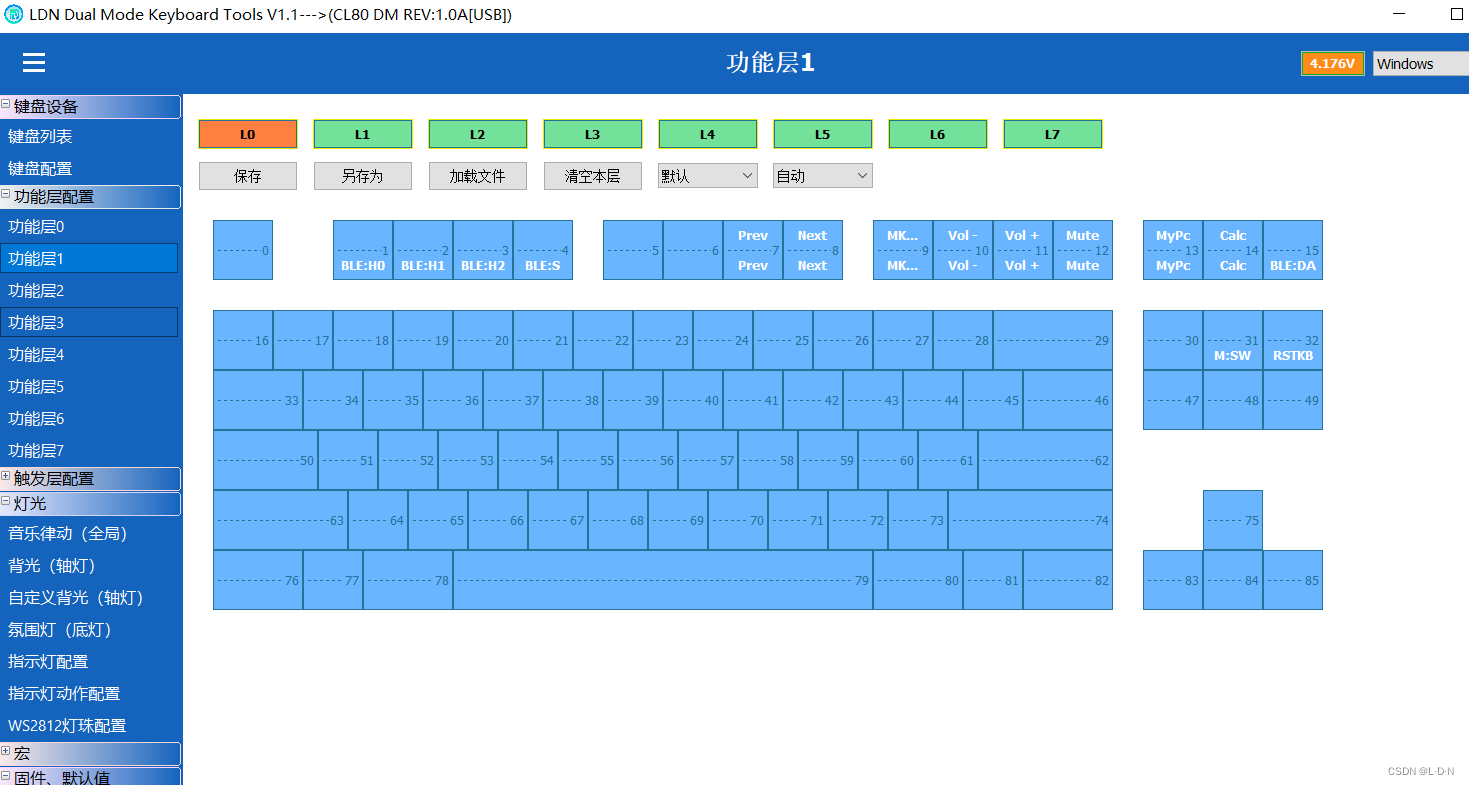This screenshot has height=785, width=1469.
Task: Select key 32 labeled RSTKB
Action: (1293, 340)
